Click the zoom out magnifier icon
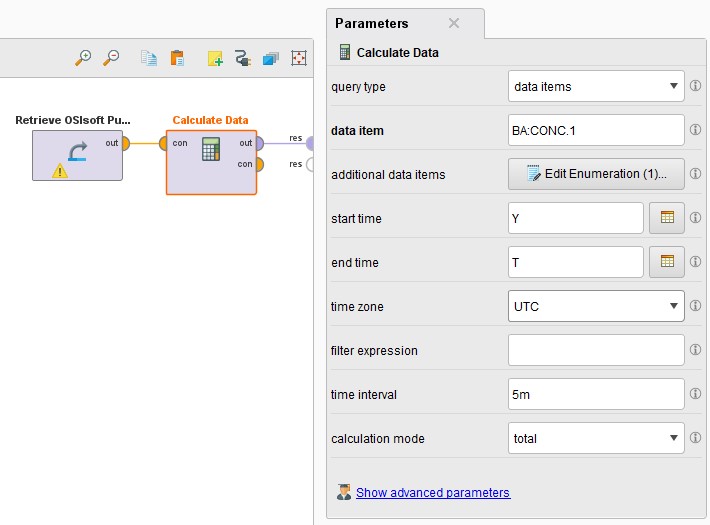 pos(111,58)
